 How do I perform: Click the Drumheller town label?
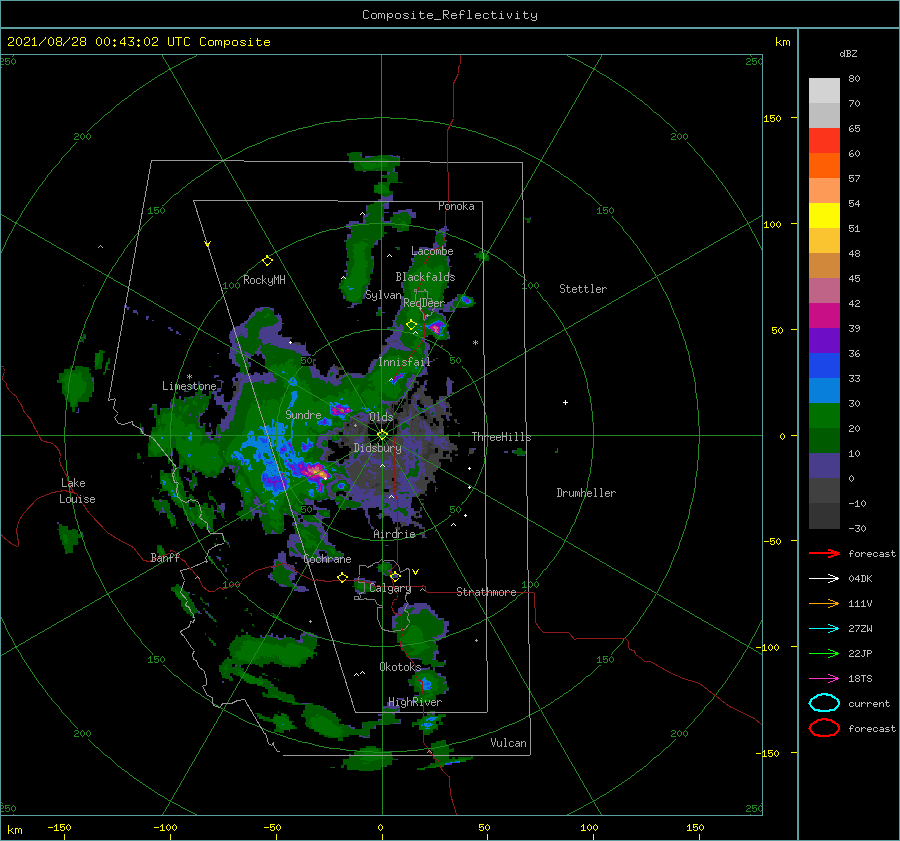pos(586,493)
